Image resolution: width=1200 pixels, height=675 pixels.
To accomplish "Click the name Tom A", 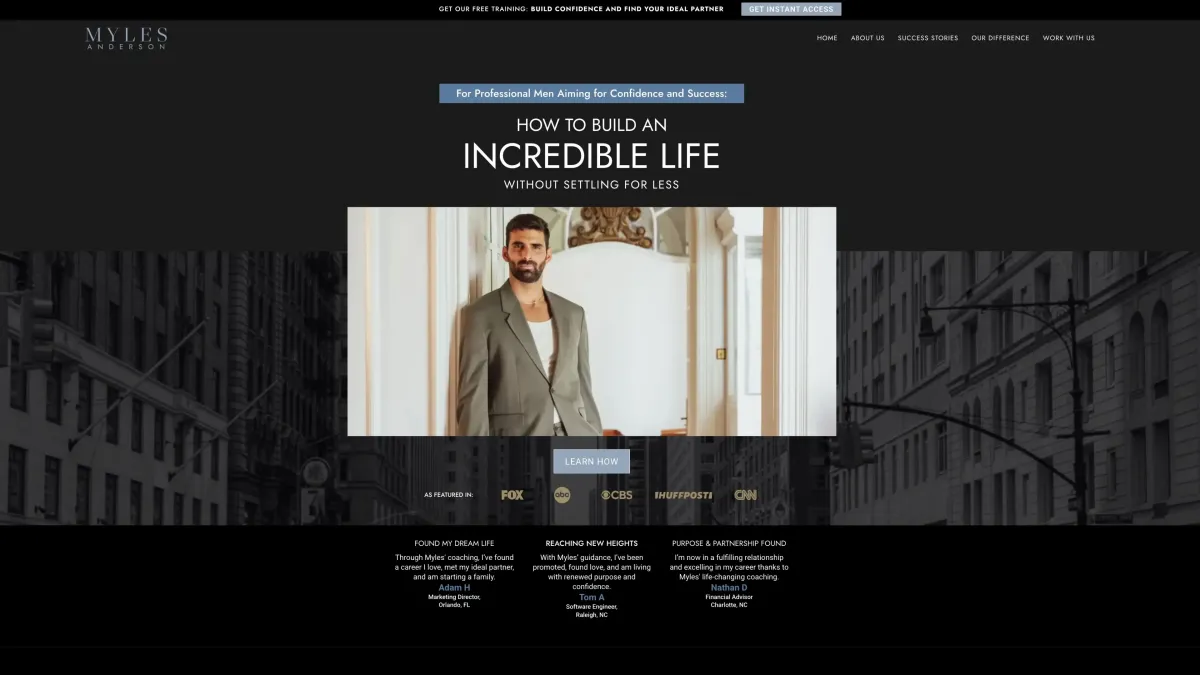I will pos(592,598).
